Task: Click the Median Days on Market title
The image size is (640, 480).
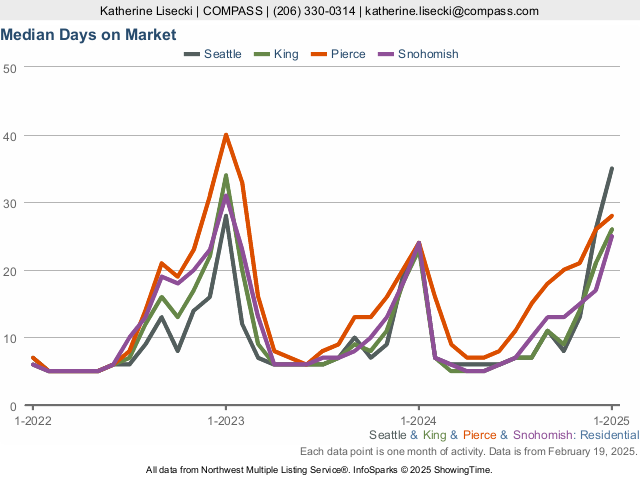Action: click(x=89, y=35)
